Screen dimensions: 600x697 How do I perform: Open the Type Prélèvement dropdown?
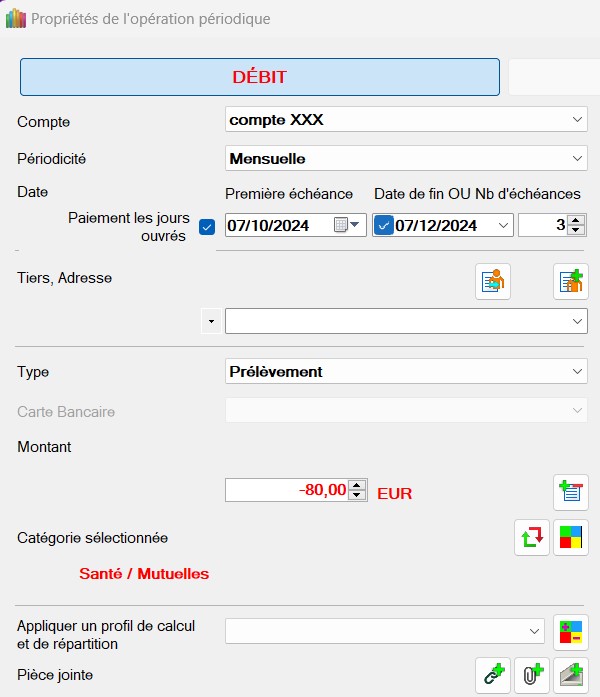coord(577,372)
